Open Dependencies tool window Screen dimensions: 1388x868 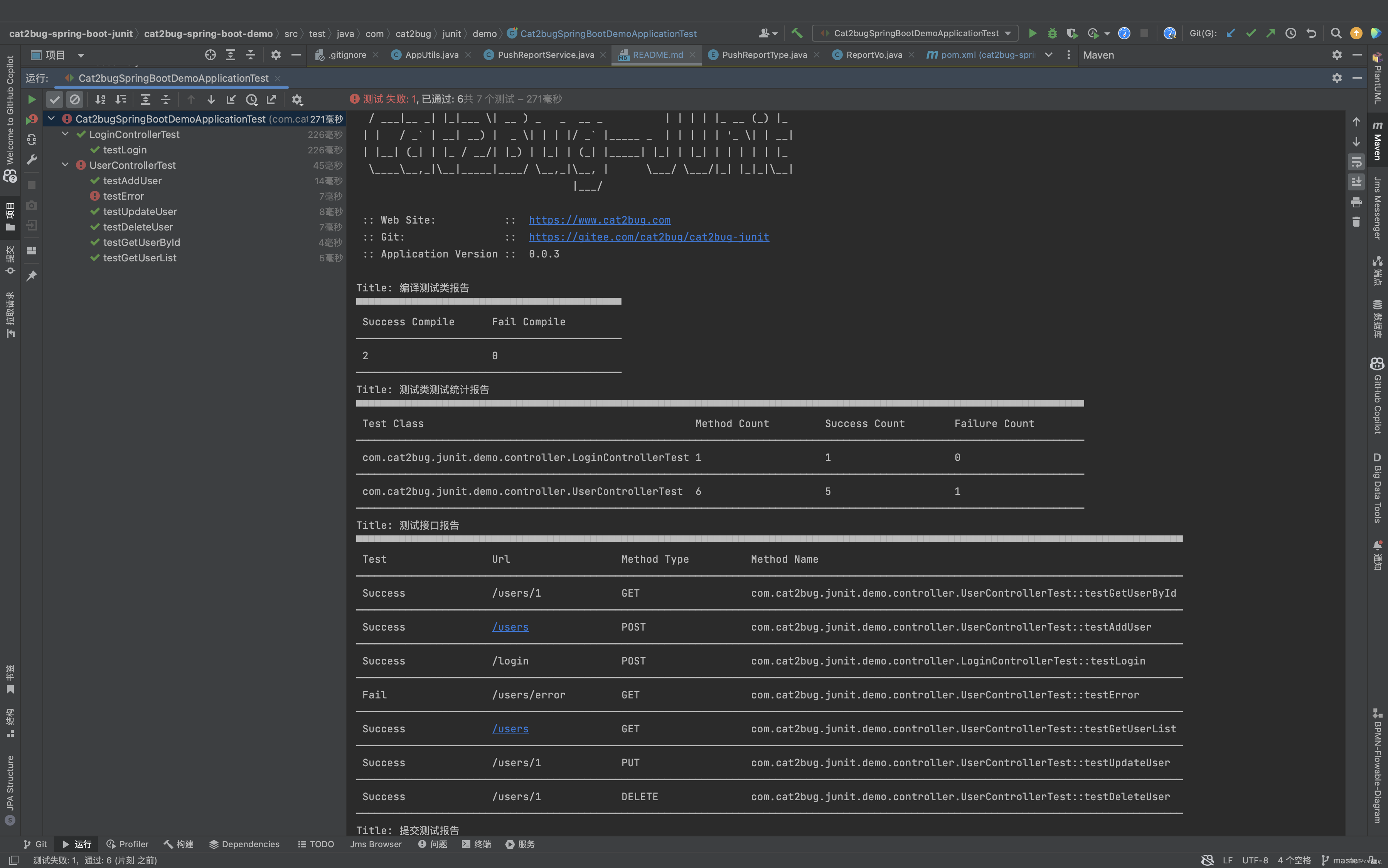tap(244, 844)
